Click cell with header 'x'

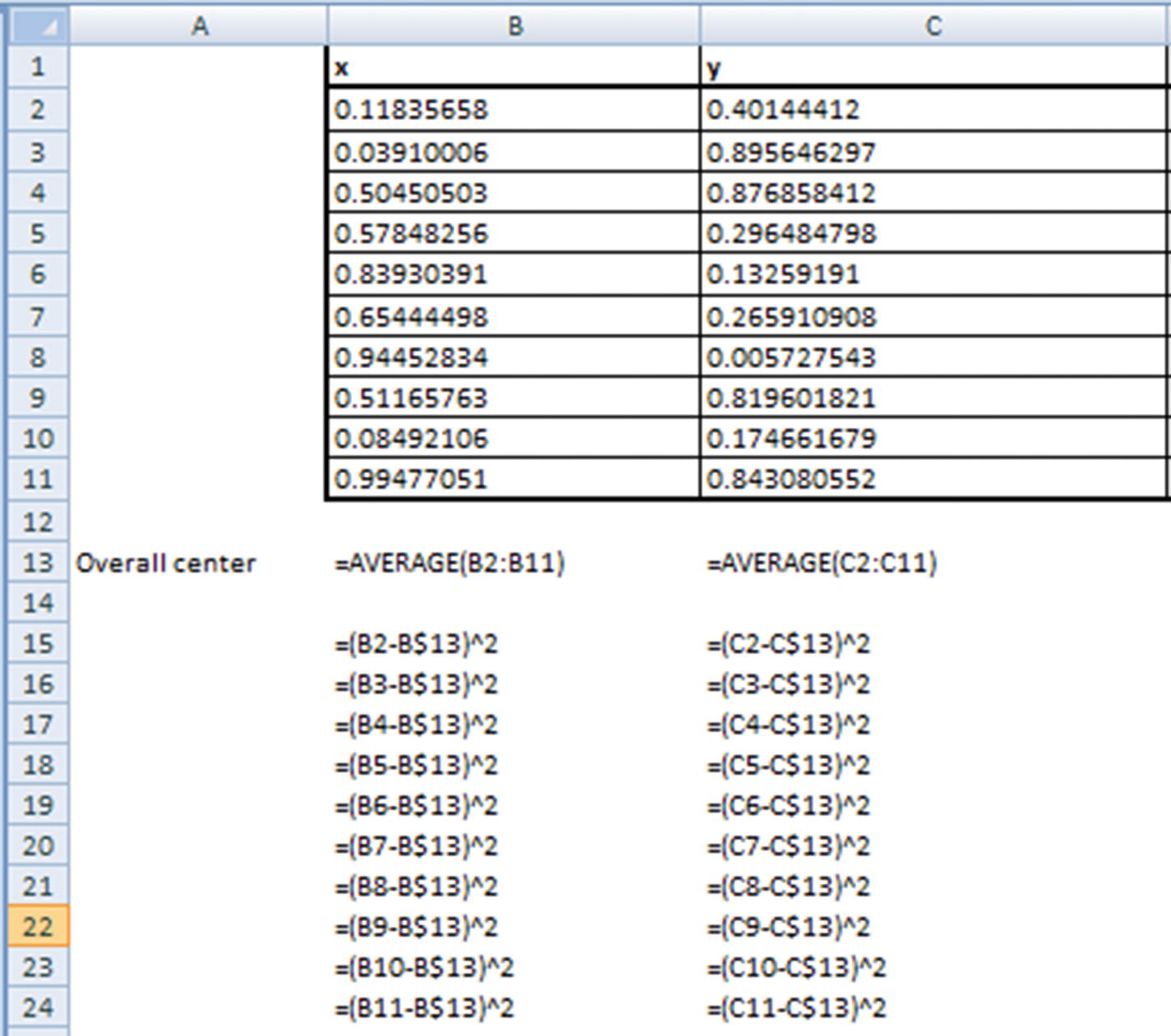click(x=514, y=67)
